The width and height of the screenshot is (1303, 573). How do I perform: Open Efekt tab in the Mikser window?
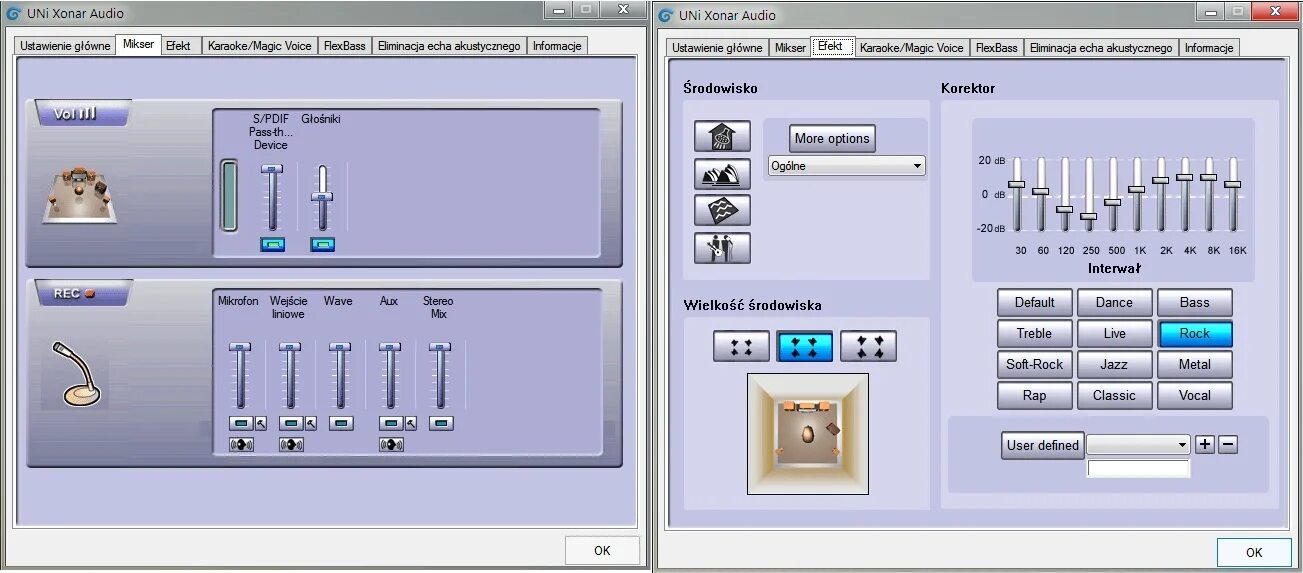point(179,46)
